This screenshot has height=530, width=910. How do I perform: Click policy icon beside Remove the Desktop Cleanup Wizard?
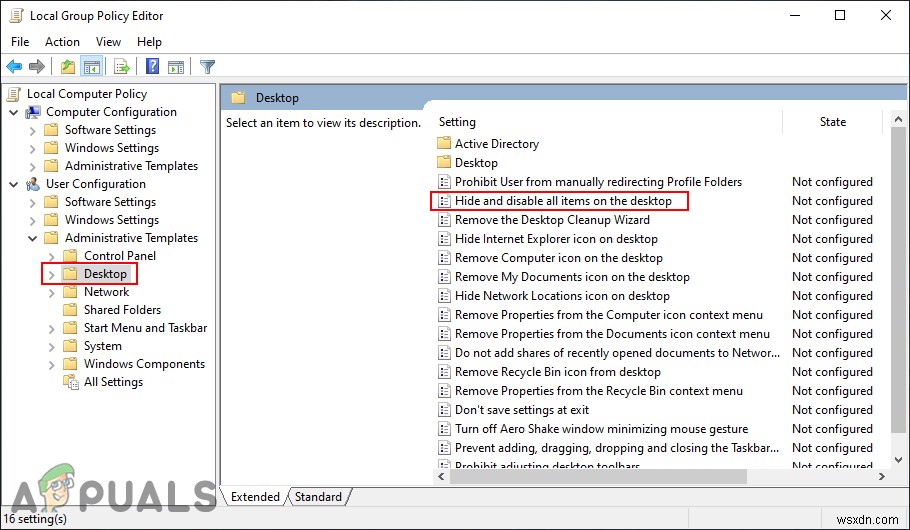444,220
